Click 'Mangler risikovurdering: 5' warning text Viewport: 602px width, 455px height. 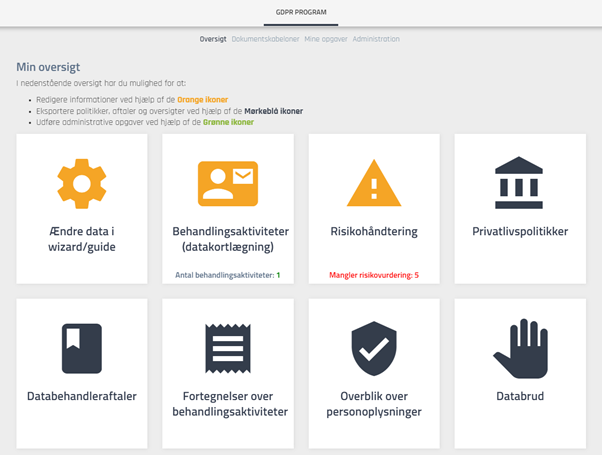click(x=374, y=275)
